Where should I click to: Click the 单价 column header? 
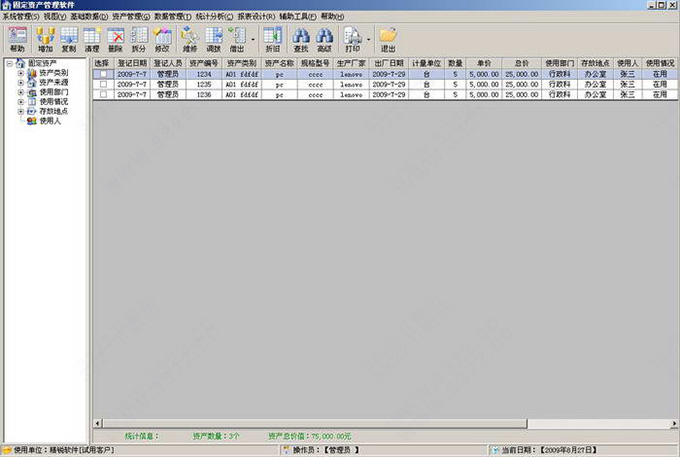coord(484,63)
